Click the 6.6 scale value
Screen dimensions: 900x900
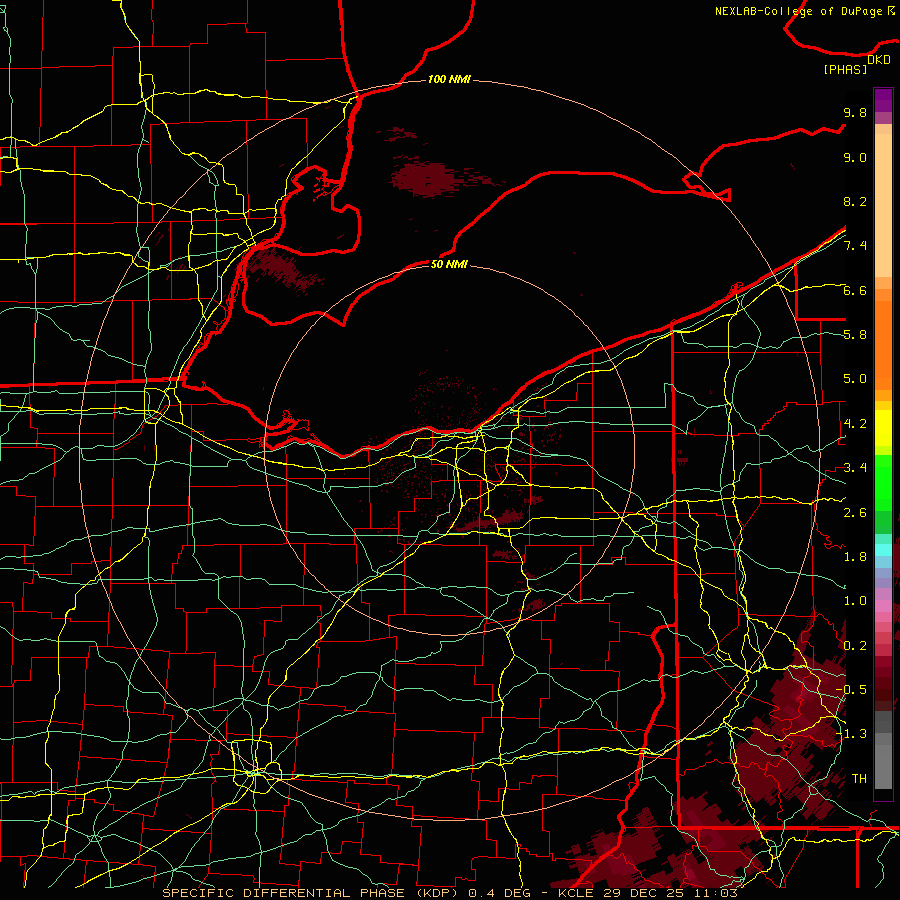pos(855,290)
